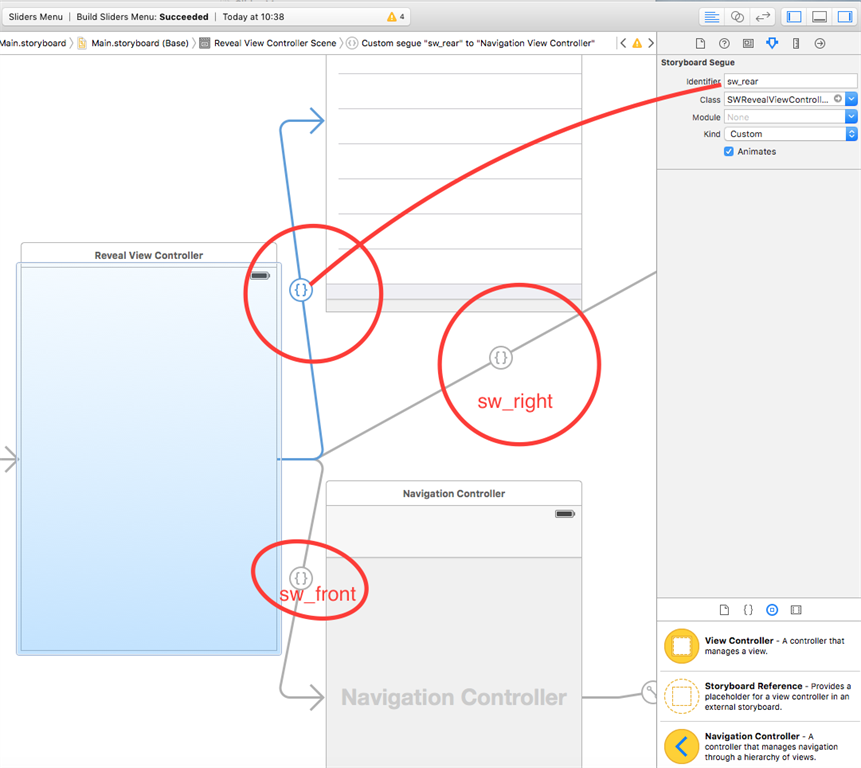This screenshot has width=861, height=768.
Task: Select Storyboard Reference library object
Action: [759, 696]
